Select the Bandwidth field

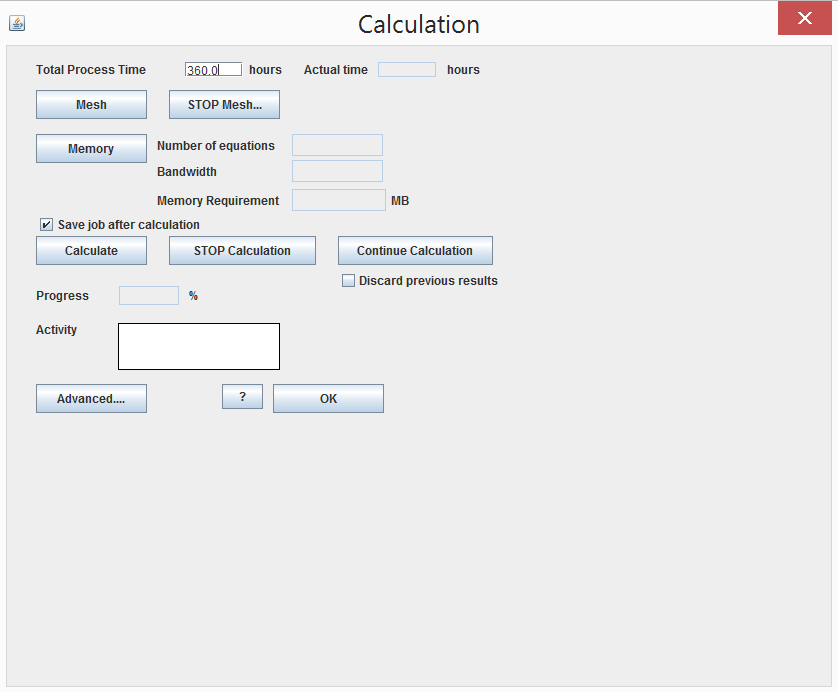(x=337, y=172)
